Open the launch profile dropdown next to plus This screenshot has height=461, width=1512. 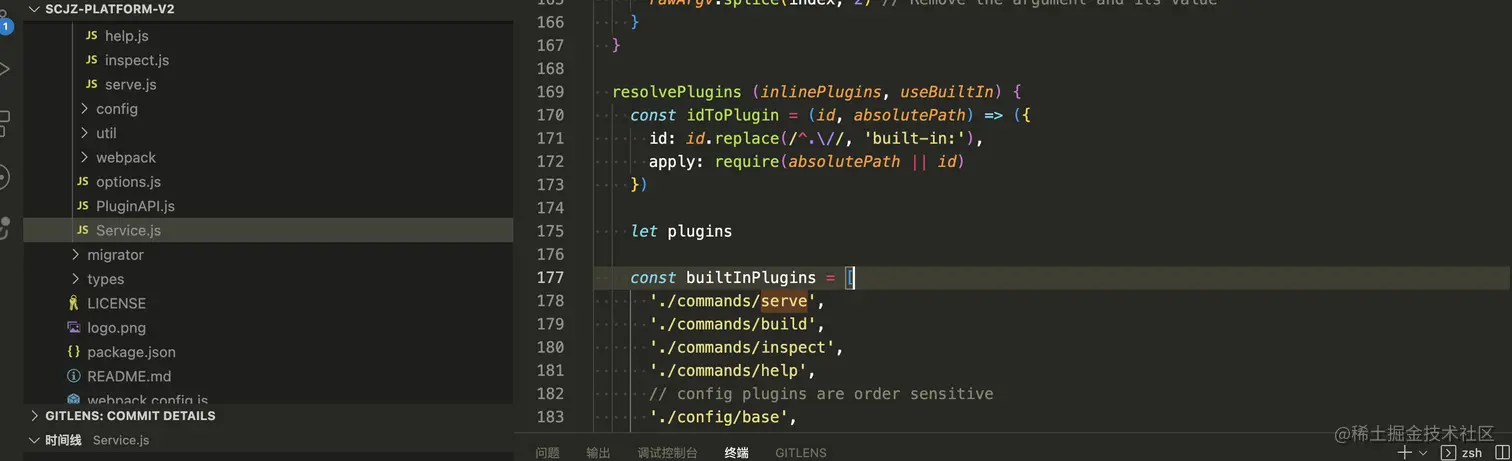[1423, 453]
